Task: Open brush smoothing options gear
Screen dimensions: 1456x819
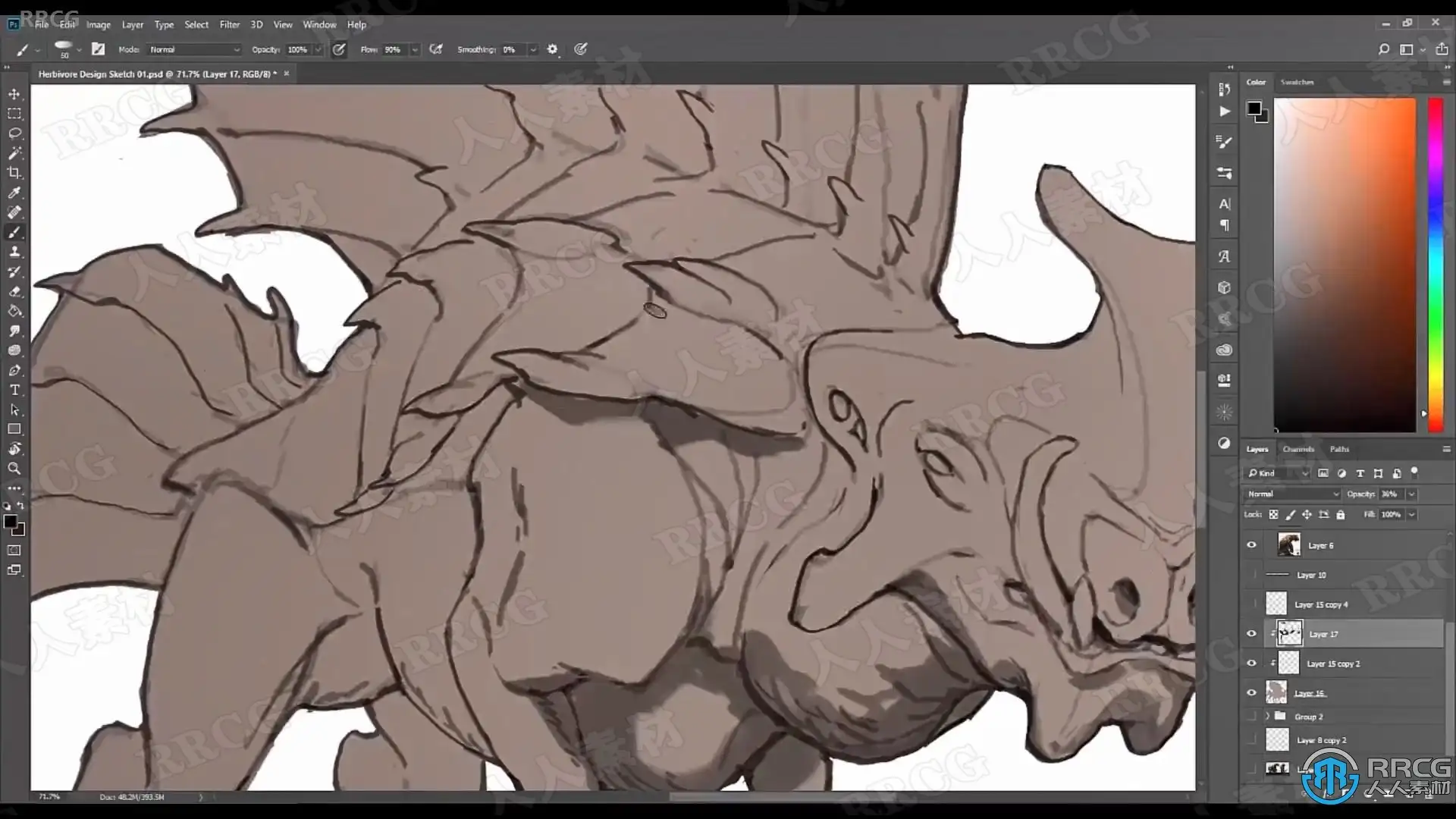Action: pos(552,49)
